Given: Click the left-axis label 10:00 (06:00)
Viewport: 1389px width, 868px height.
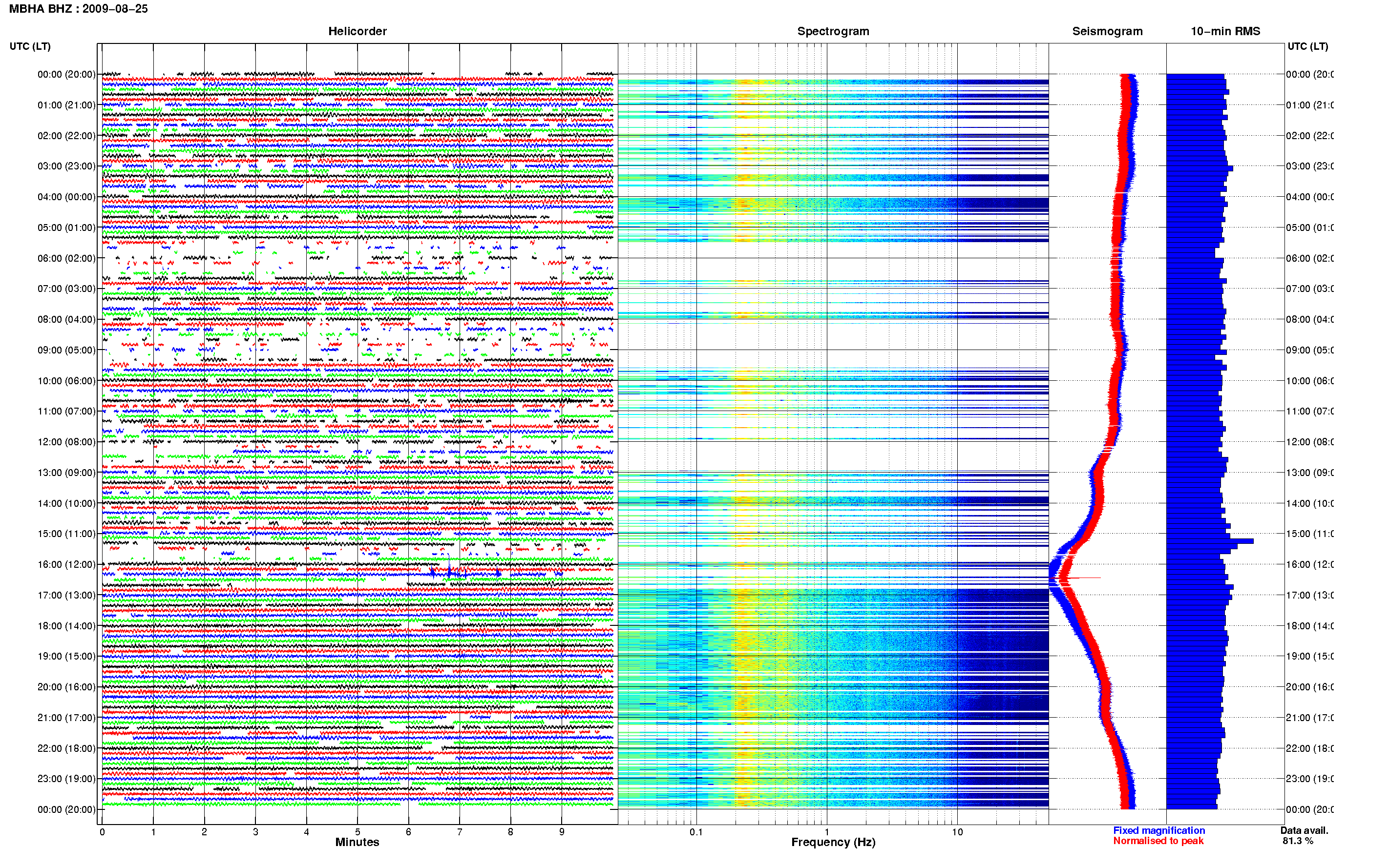Looking at the screenshot, I should (66, 381).
